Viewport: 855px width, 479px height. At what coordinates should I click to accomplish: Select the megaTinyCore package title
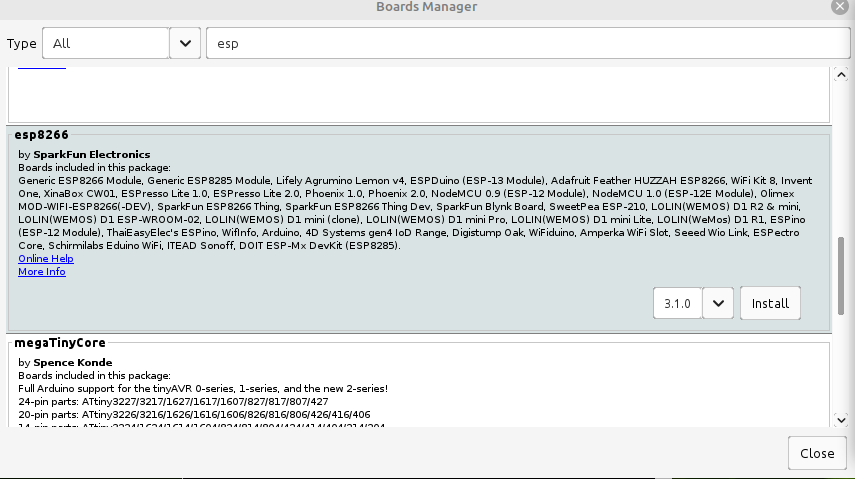[x=60, y=343]
